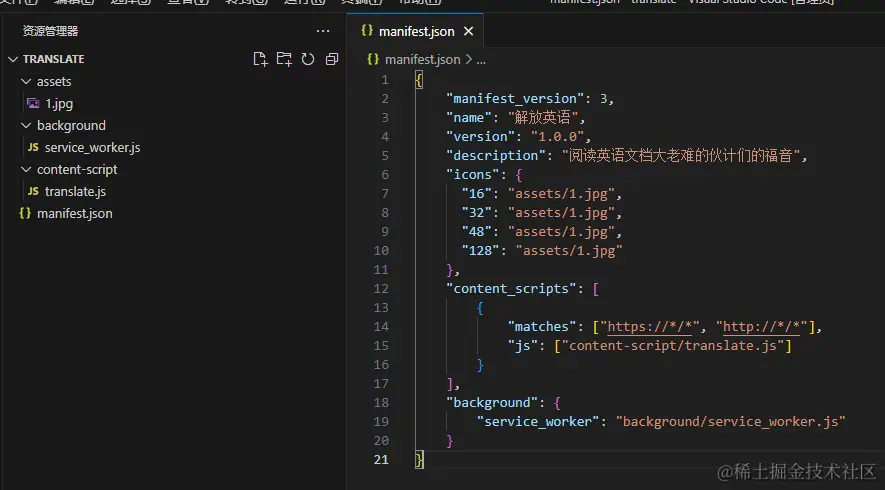Open the explorer more actions ellipsis
Image resolution: width=885 pixels, height=490 pixels.
tap(323, 31)
